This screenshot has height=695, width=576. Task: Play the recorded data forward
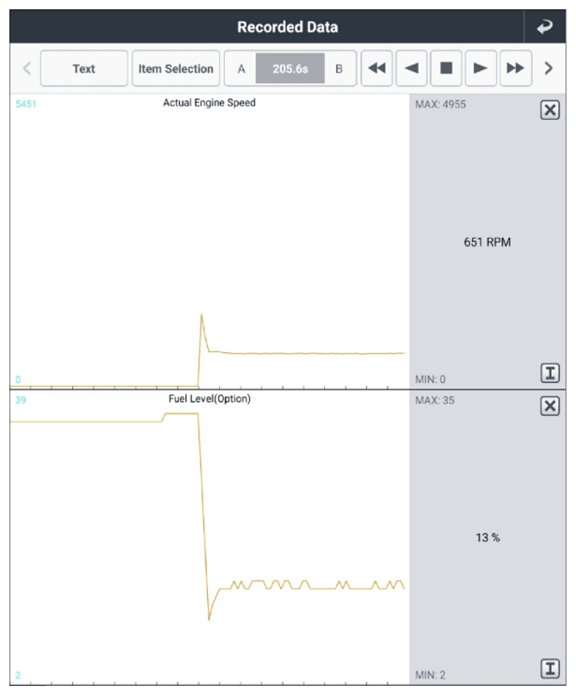pyautogui.click(x=481, y=68)
